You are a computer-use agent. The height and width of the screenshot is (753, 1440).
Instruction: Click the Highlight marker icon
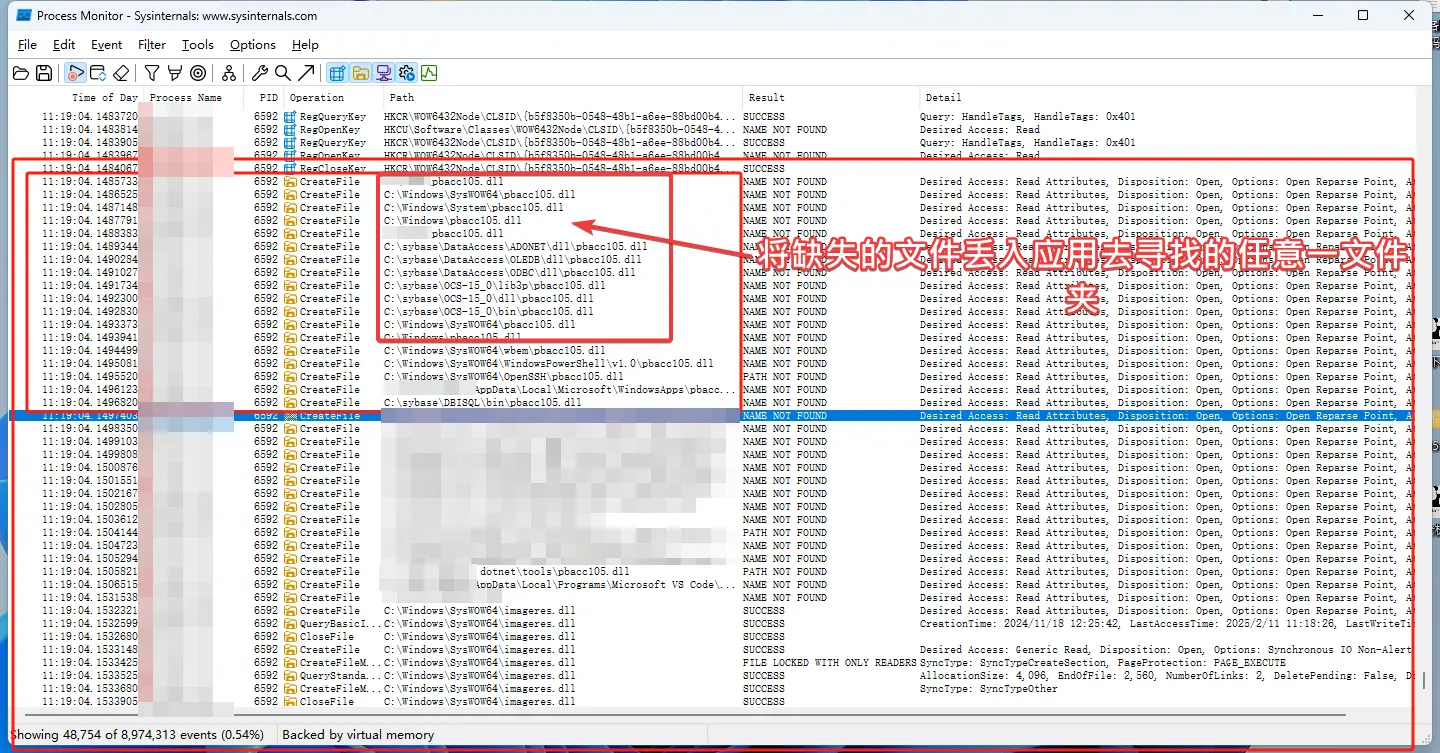(x=174, y=73)
